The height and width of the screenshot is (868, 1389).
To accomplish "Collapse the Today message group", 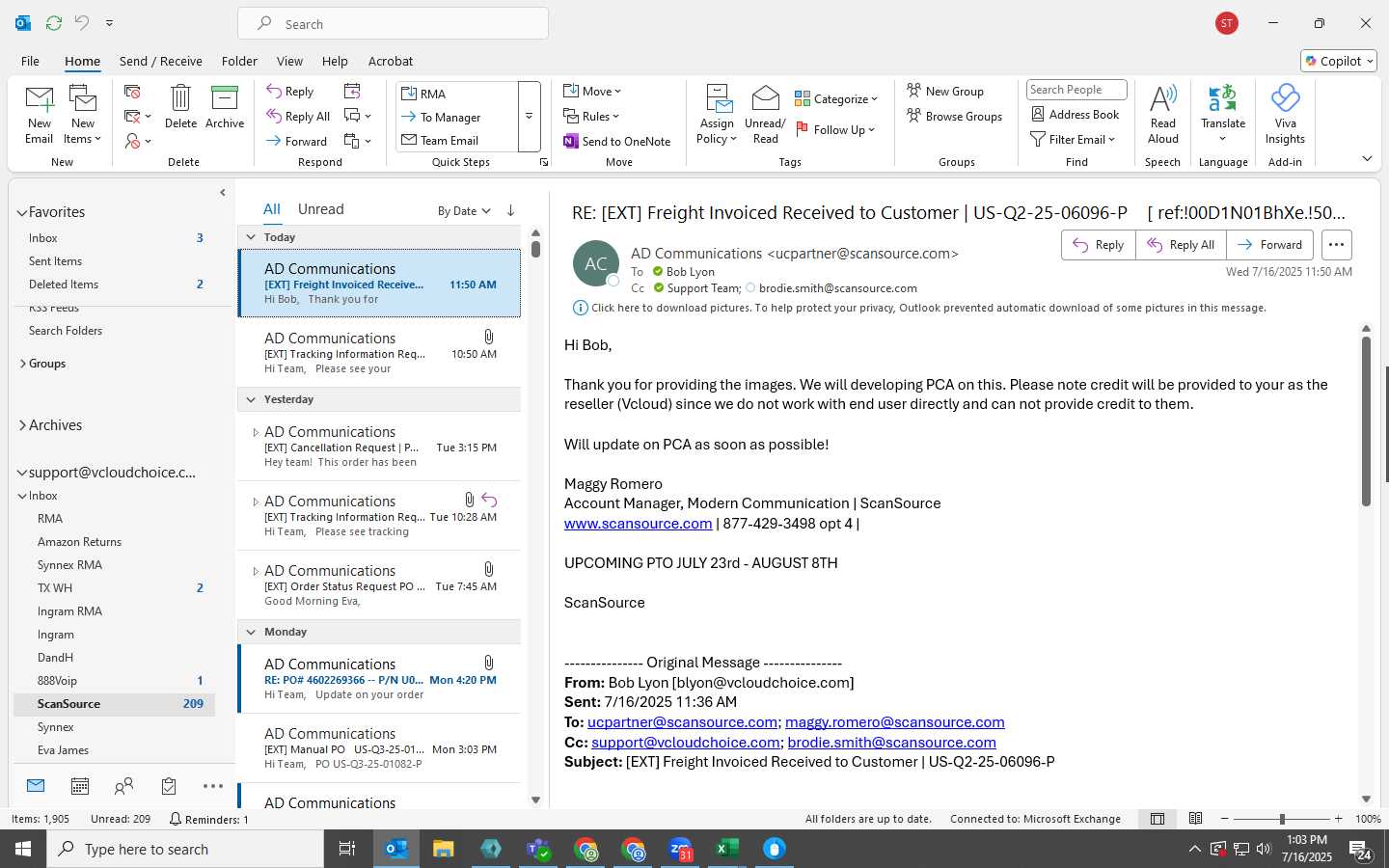I will point(251,237).
